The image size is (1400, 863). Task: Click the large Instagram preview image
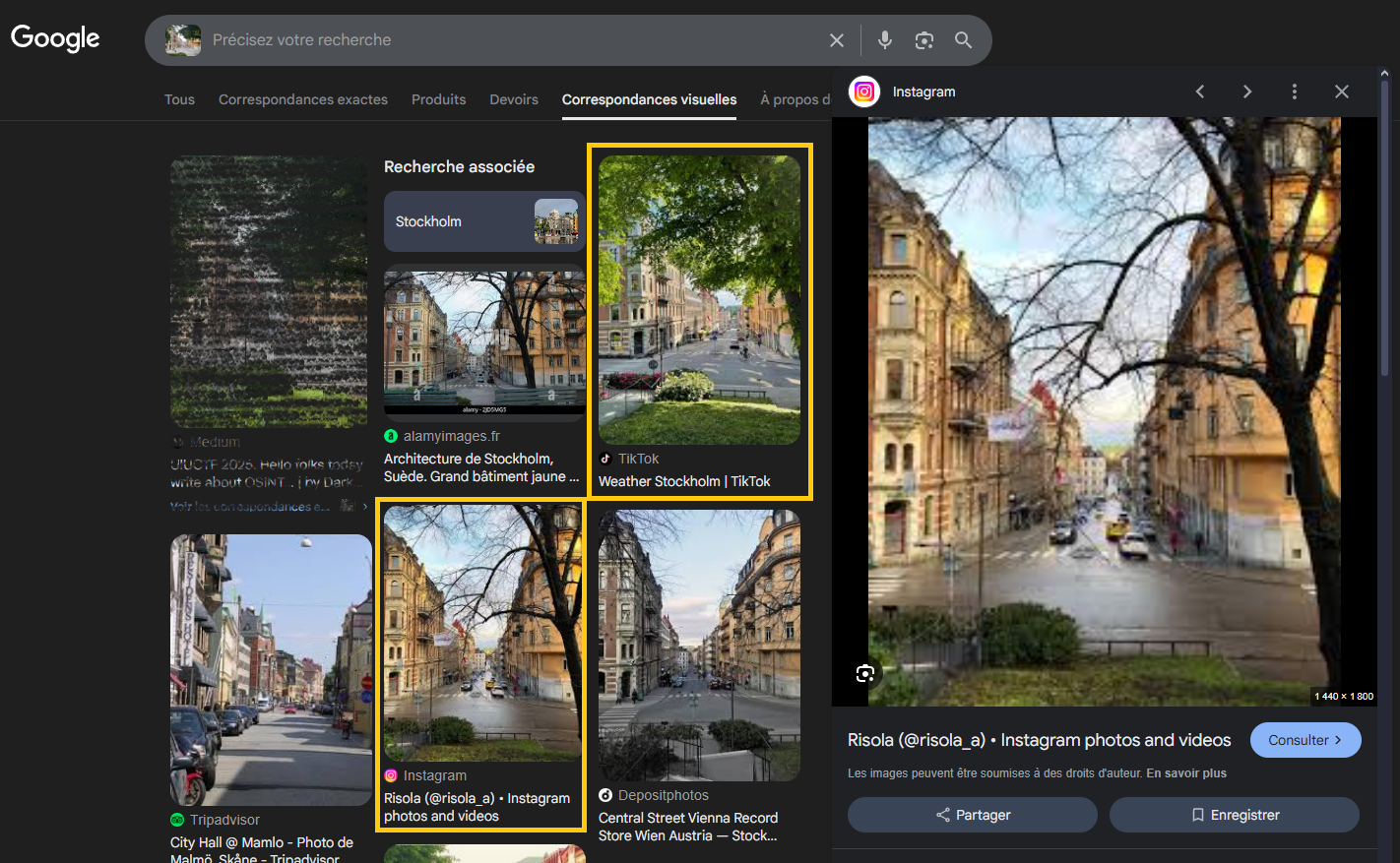coord(1104,411)
